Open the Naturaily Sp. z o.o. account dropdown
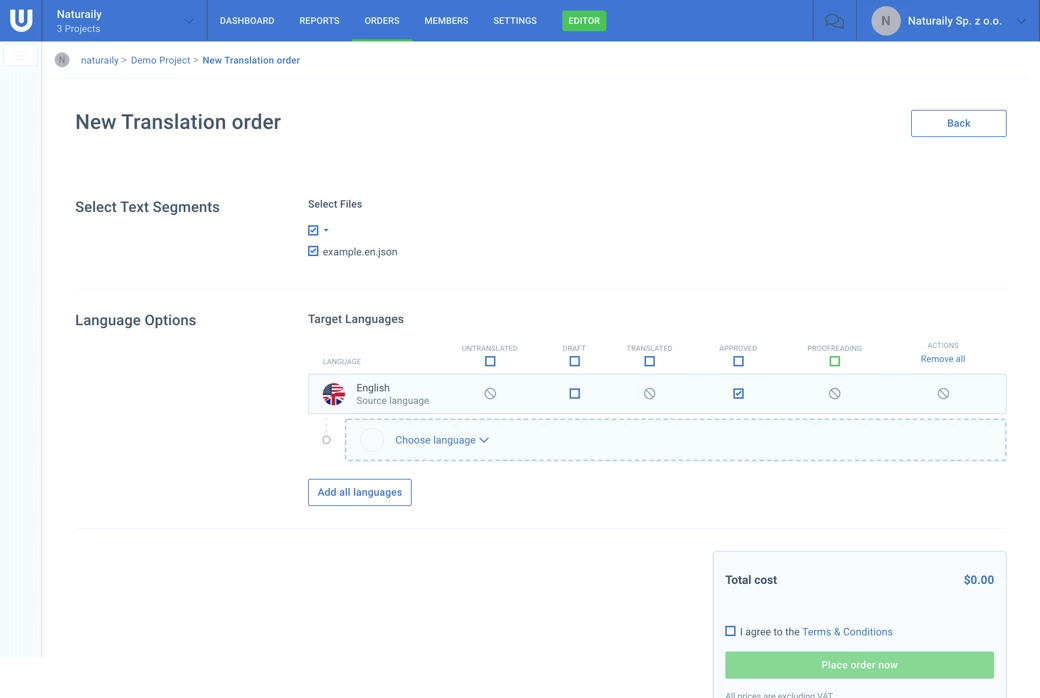 (x=1021, y=21)
